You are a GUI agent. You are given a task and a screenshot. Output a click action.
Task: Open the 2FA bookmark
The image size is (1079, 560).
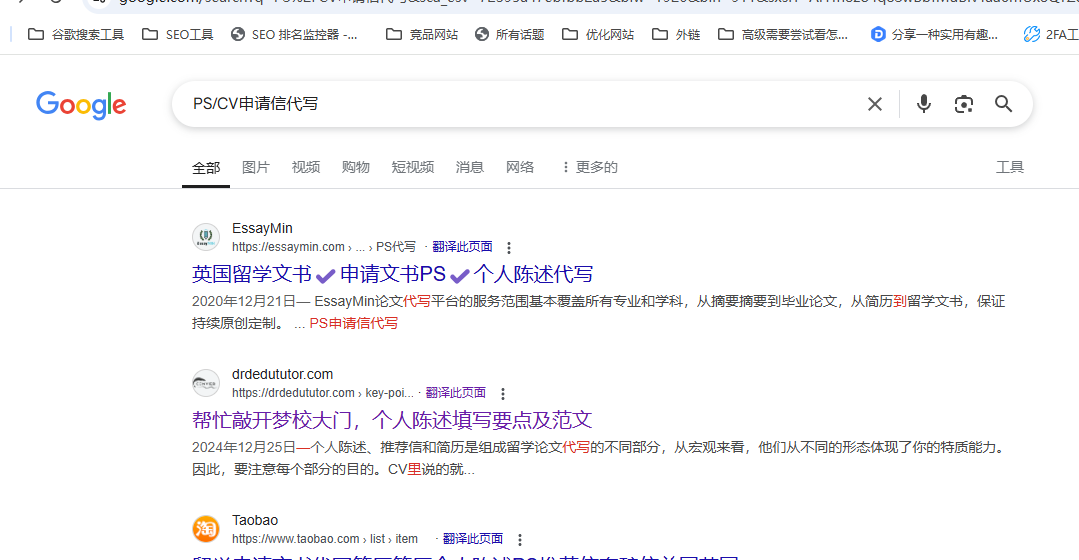click(x=1051, y=34)
